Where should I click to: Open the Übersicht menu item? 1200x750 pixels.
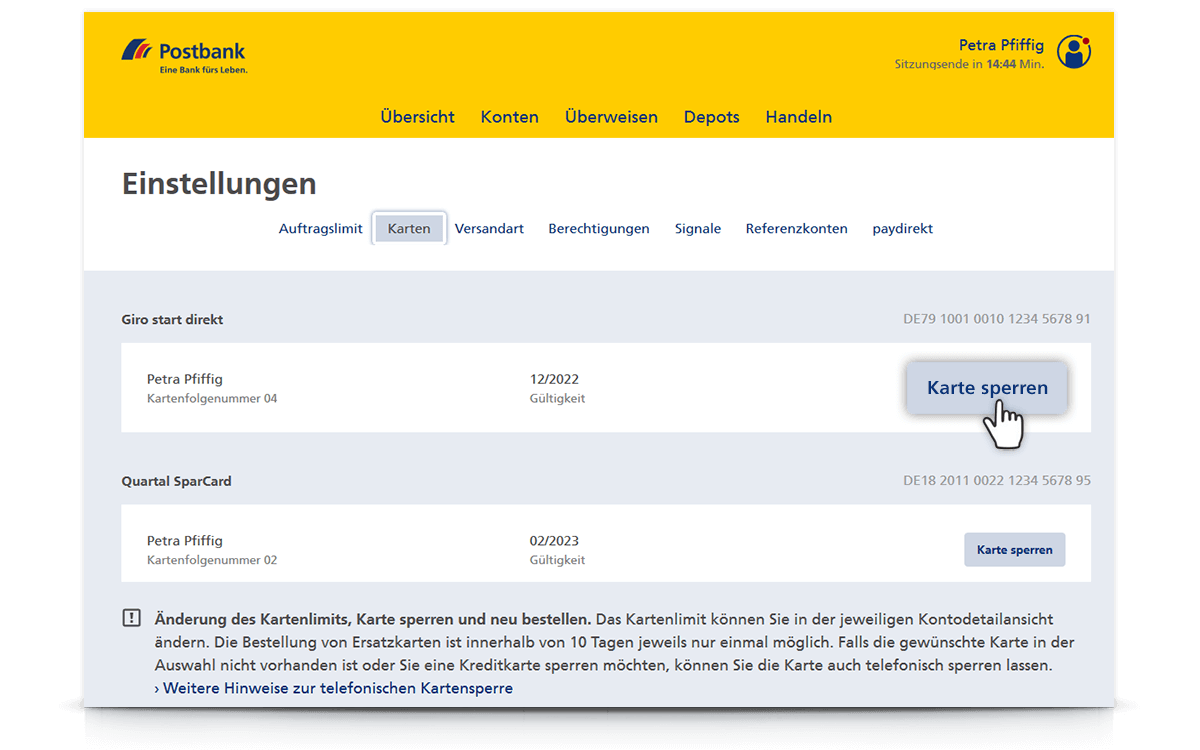tap(417, 117)
